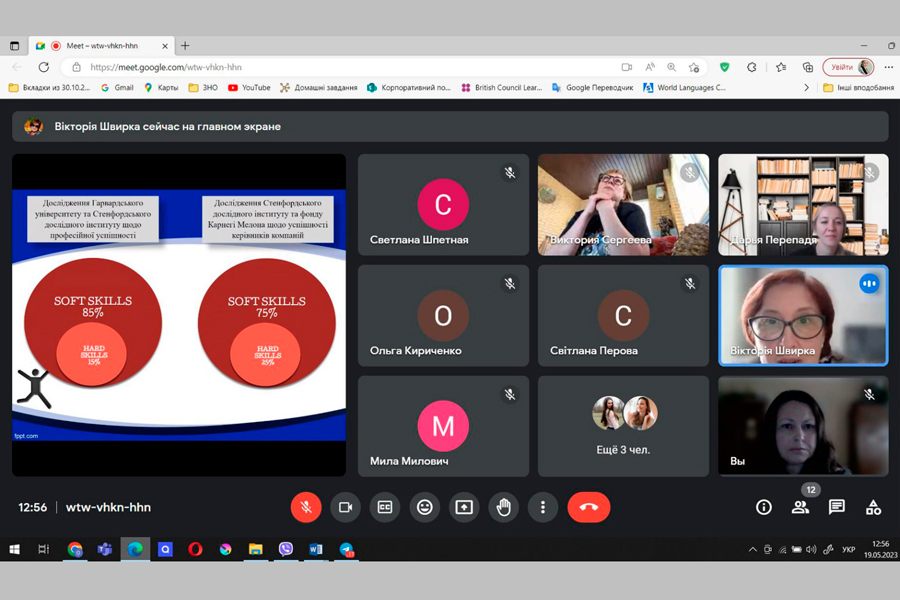Turn on closed captions
900x600 pixels.
385,507
